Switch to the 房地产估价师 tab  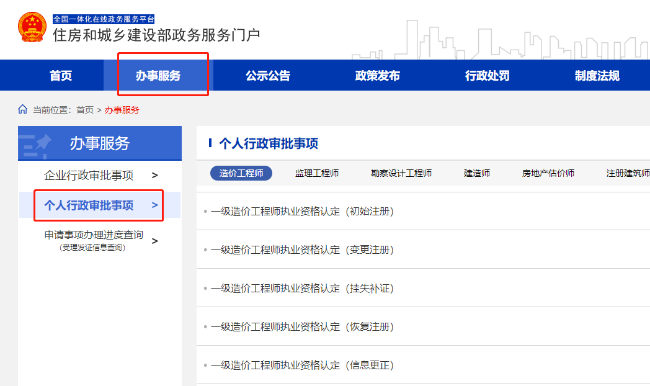548,173
